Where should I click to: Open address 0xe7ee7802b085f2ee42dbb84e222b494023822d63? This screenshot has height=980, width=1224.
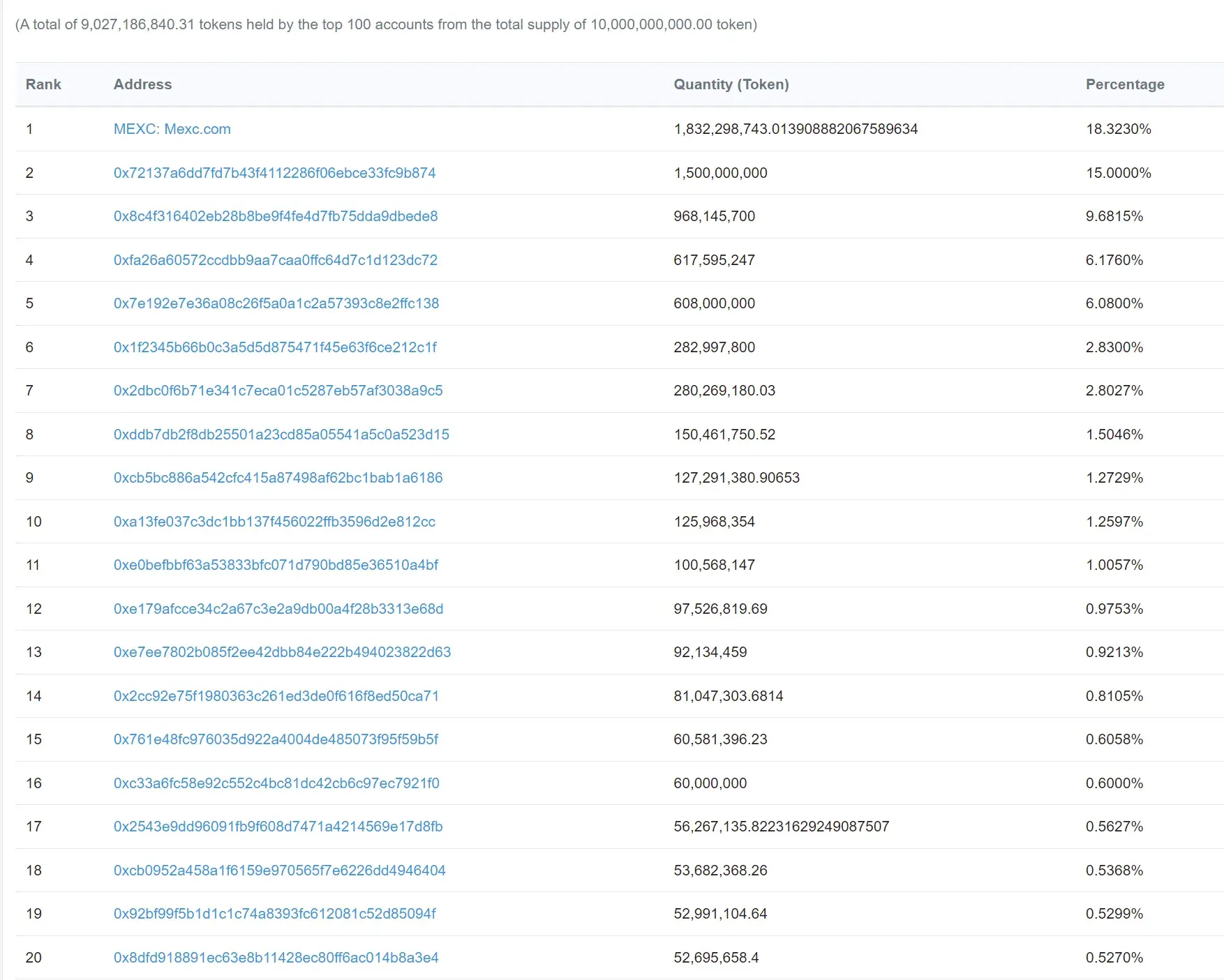point(282,652)
